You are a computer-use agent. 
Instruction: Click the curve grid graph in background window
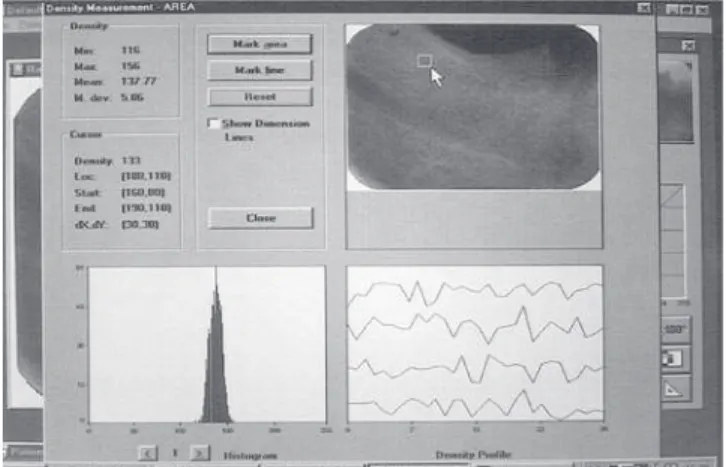[x=672, y=241]
